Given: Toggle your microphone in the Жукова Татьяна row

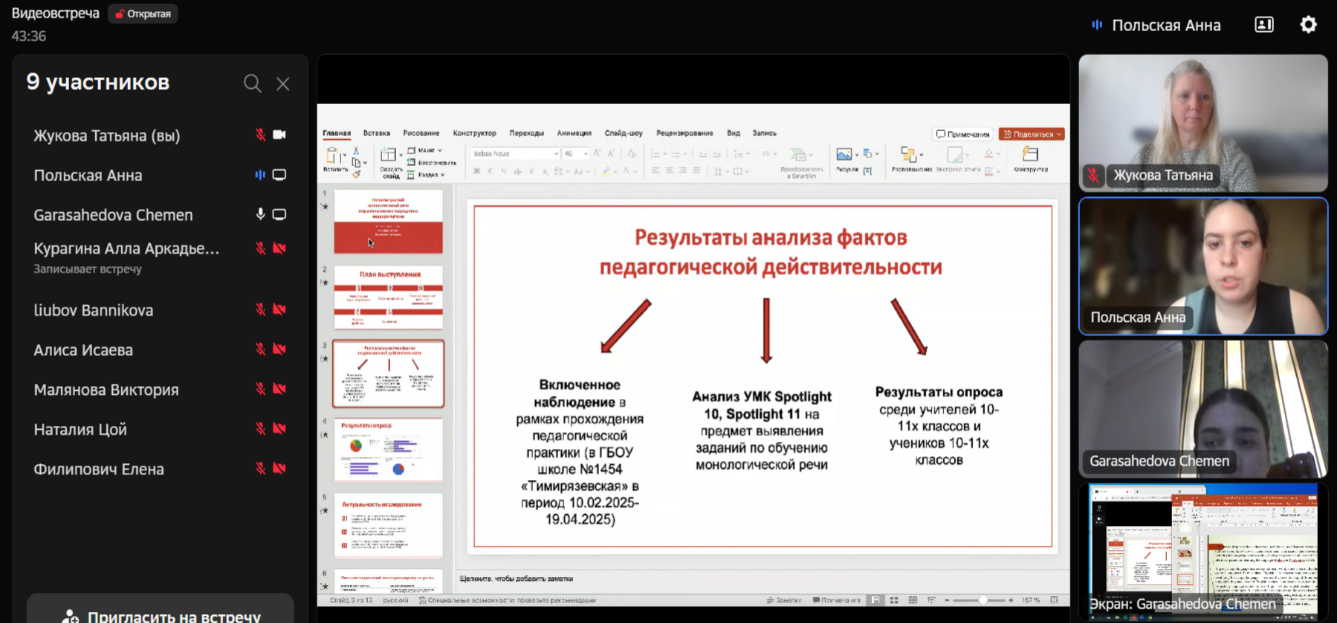Looking at the screenshot, I should point(260,135).
